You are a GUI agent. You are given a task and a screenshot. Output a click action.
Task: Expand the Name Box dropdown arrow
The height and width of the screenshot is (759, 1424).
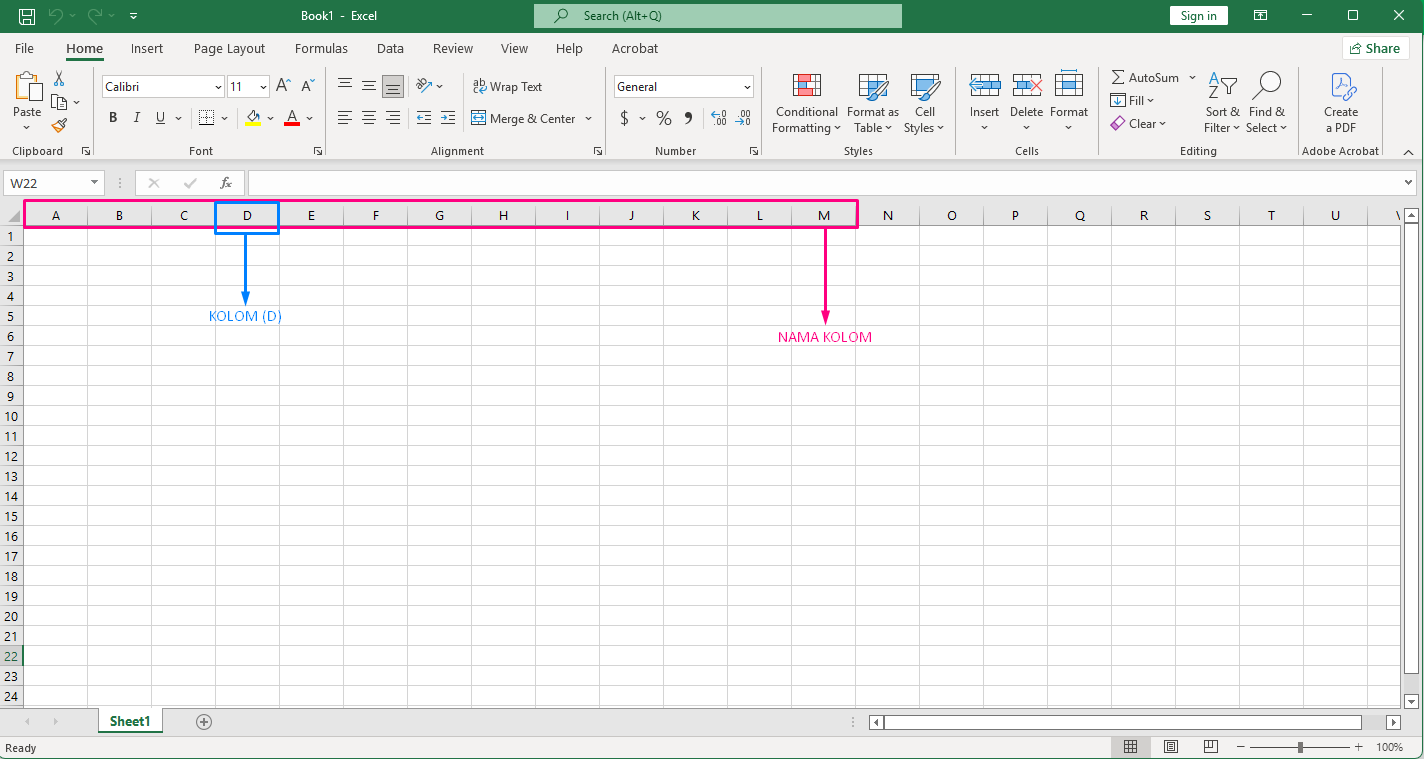click(95, 183)
